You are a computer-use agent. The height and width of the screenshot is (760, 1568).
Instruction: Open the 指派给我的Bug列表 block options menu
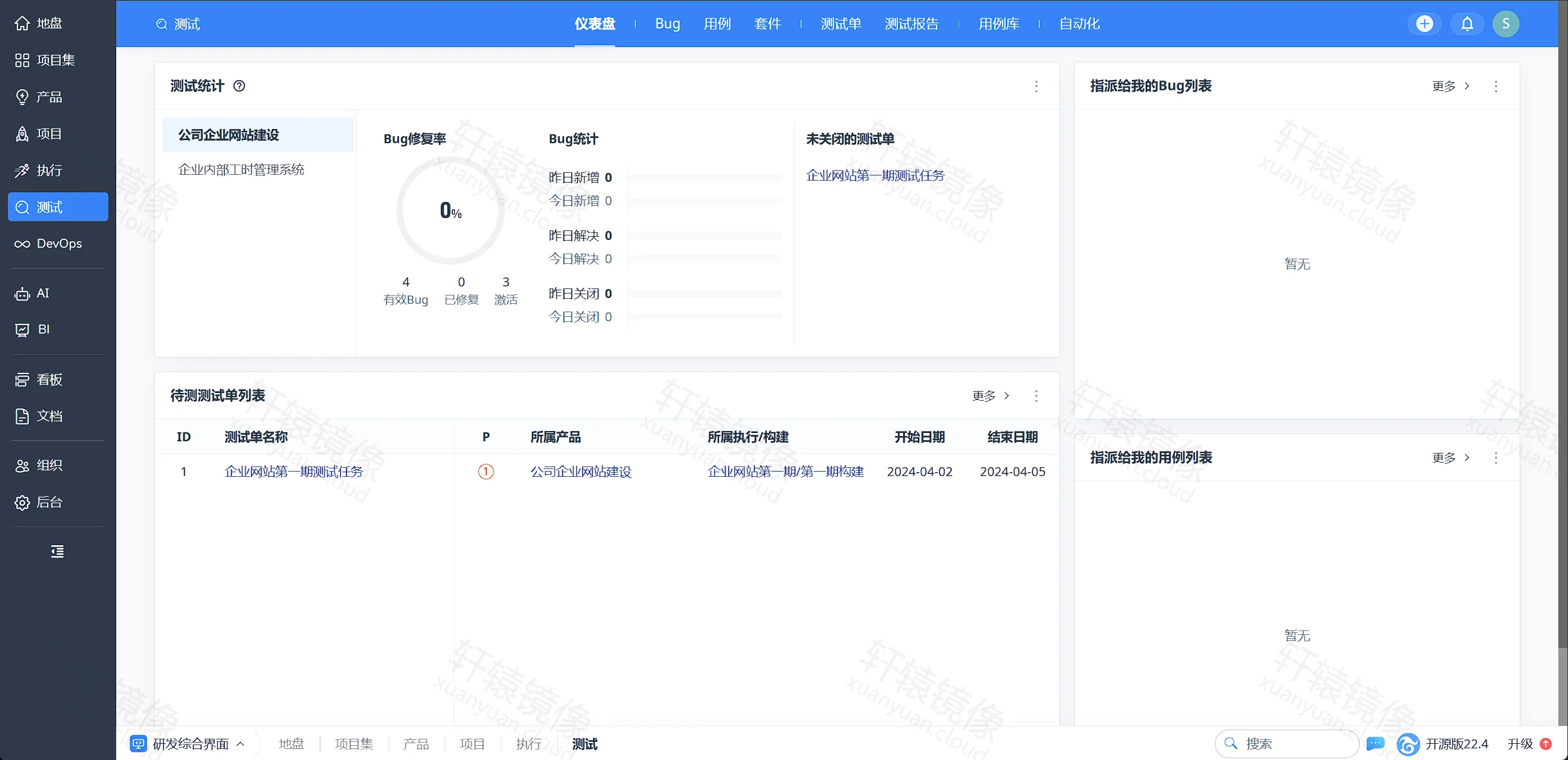click(1496, 86)
